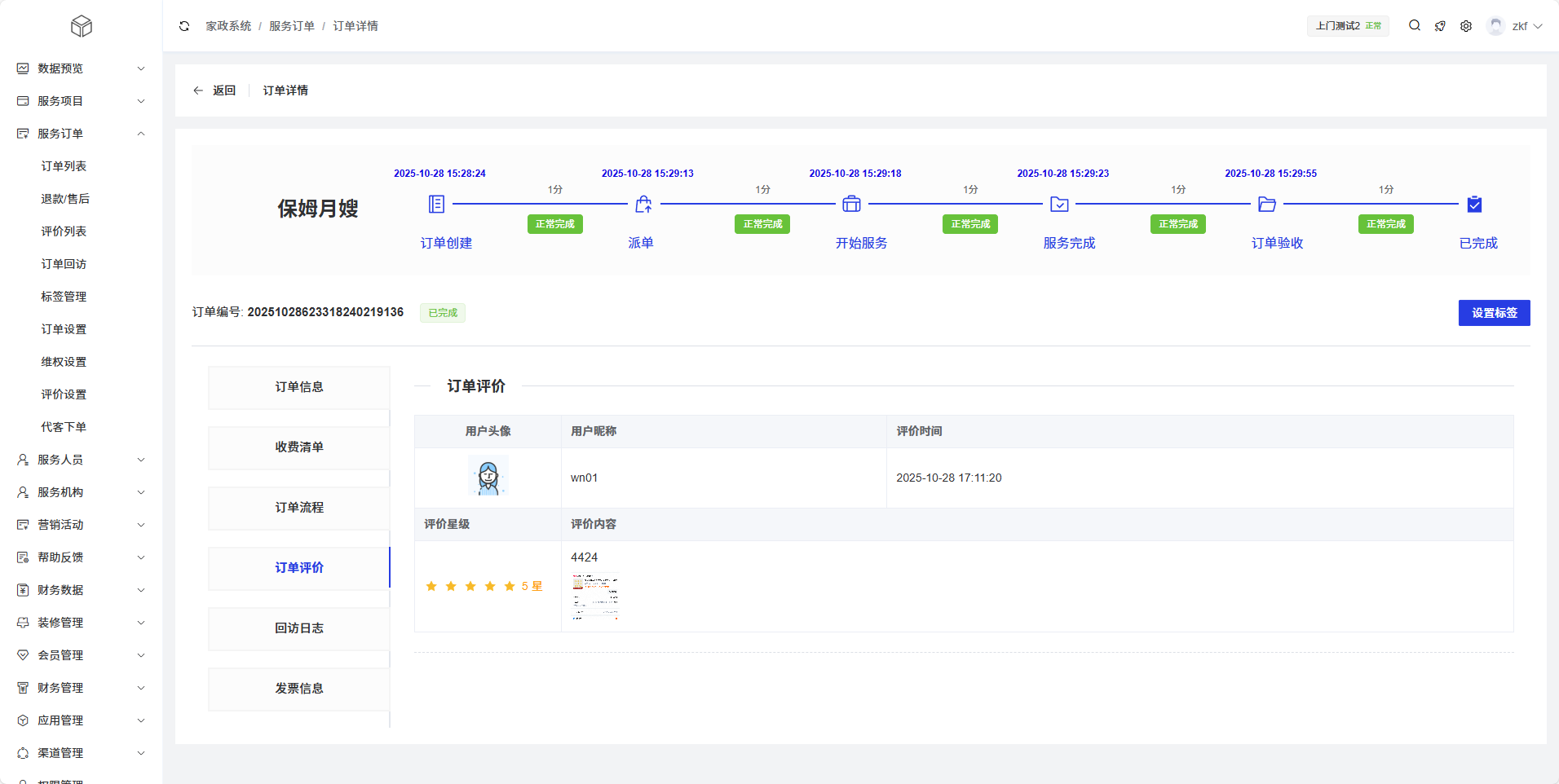Click the 开始服务 step icon
Screen dimensions: 1559x784
pyautogui.click(x=851, y=204)
